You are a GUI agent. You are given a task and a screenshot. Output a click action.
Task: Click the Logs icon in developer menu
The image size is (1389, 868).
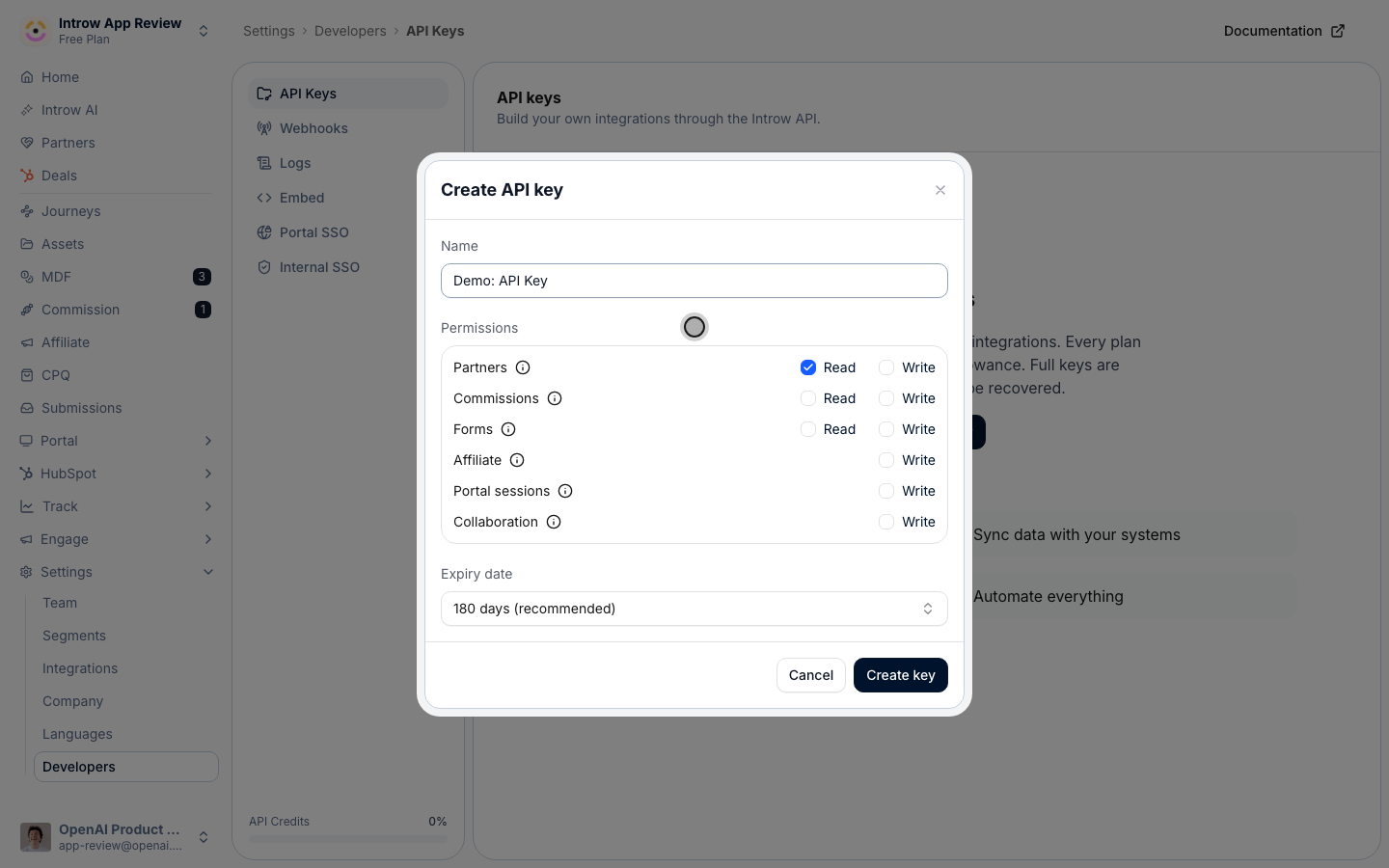click(264, 163)
